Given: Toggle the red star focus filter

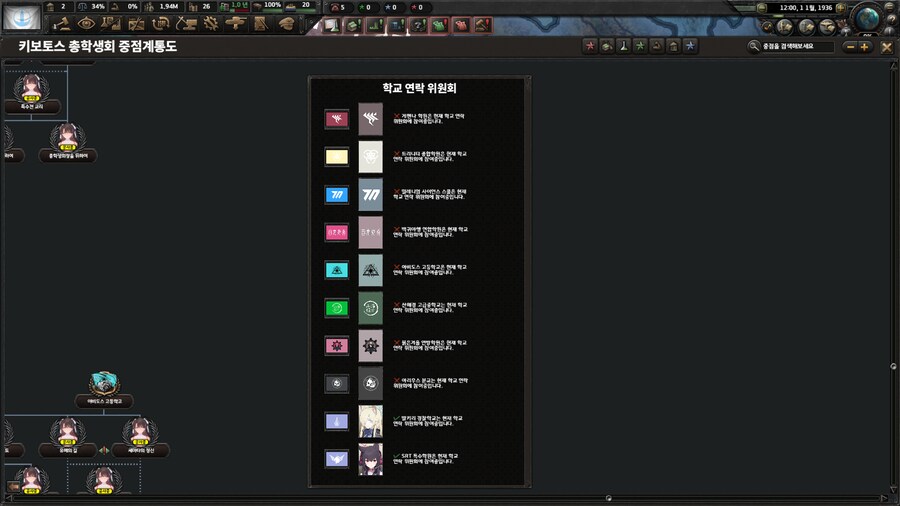Looking at the screenshot, I should (590, 46).
